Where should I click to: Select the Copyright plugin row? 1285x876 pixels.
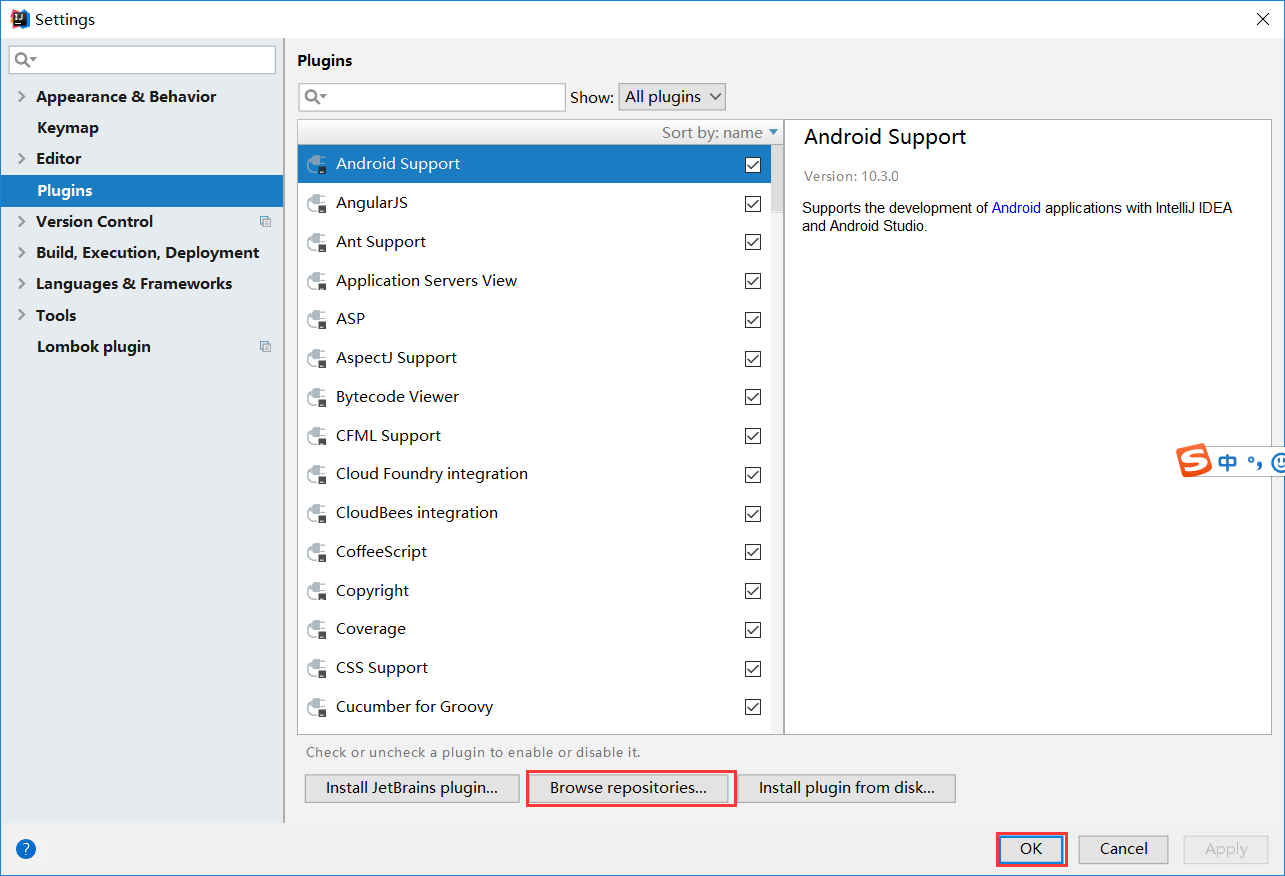[534, 592]
